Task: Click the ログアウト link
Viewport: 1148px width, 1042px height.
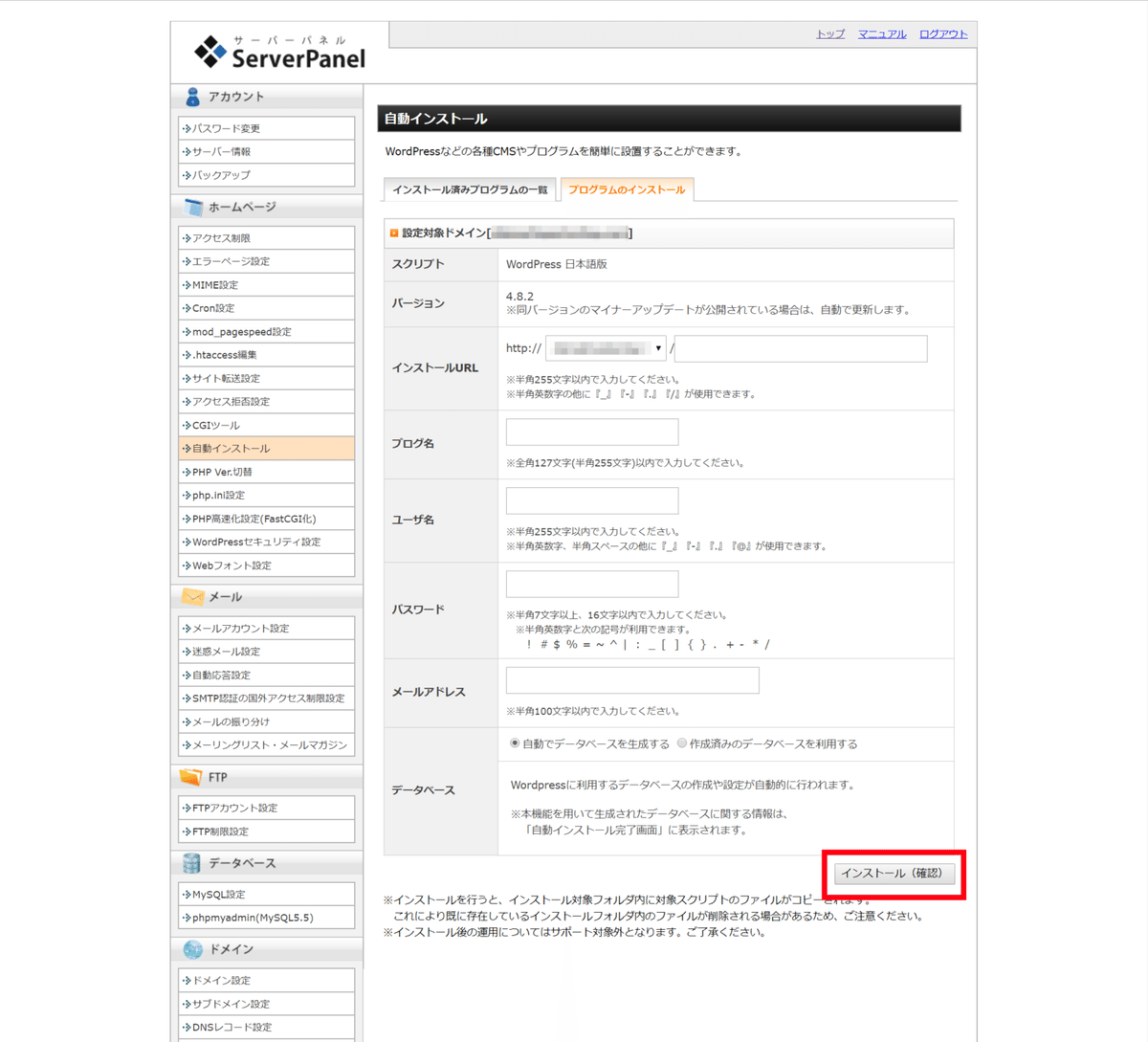Action: [x=943, y=33]
